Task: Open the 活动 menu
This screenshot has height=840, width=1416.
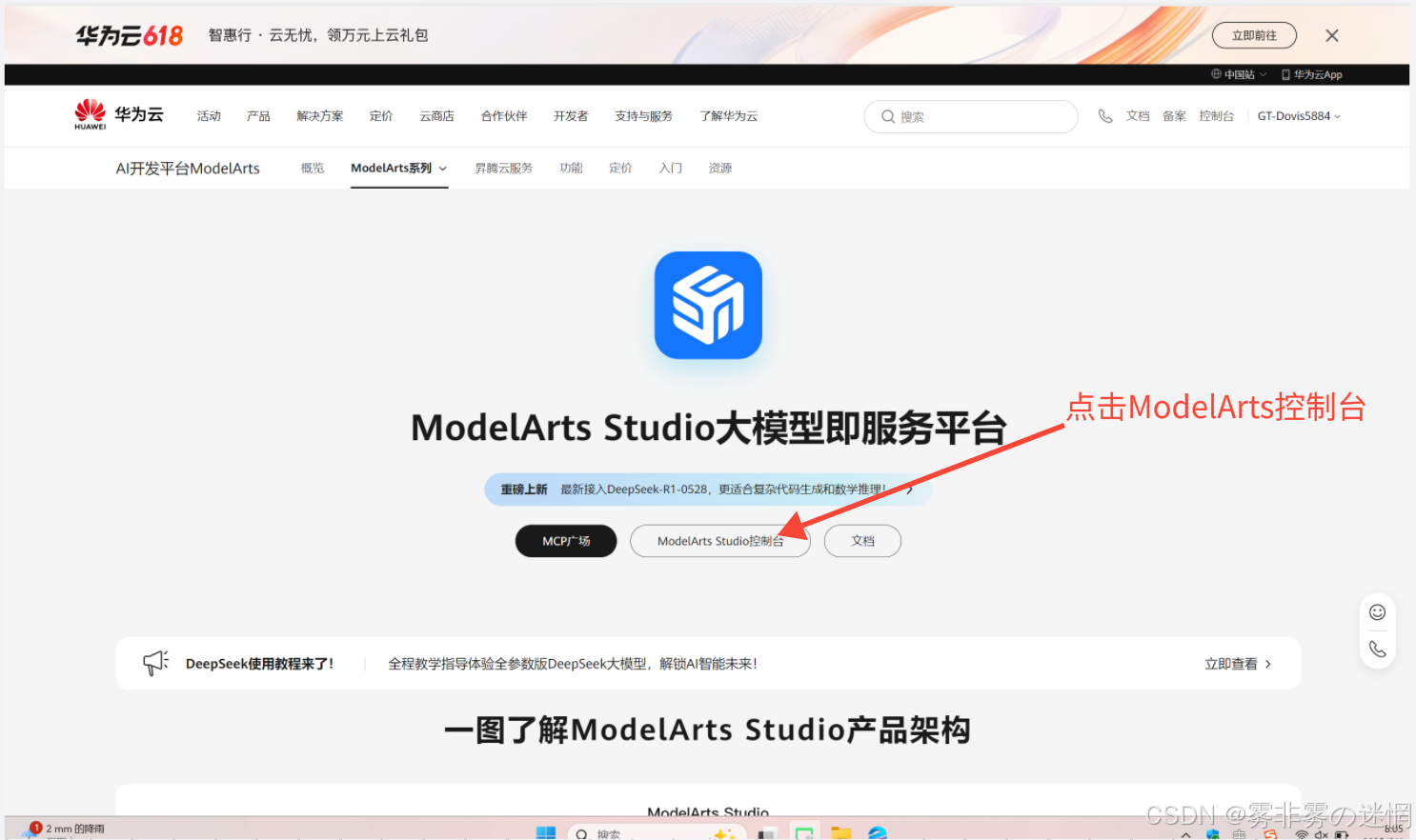Action: click(209, 116)
